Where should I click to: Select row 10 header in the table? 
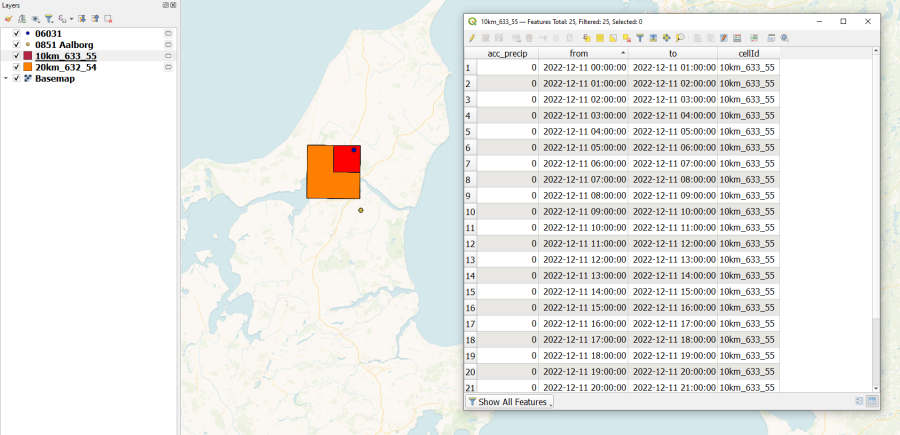(x=469, y=212)
